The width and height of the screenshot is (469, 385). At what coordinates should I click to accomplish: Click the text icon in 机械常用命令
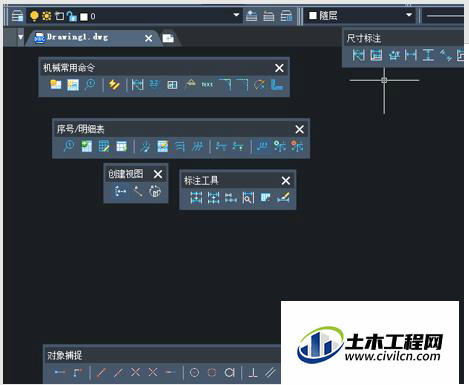coord(207,85)
